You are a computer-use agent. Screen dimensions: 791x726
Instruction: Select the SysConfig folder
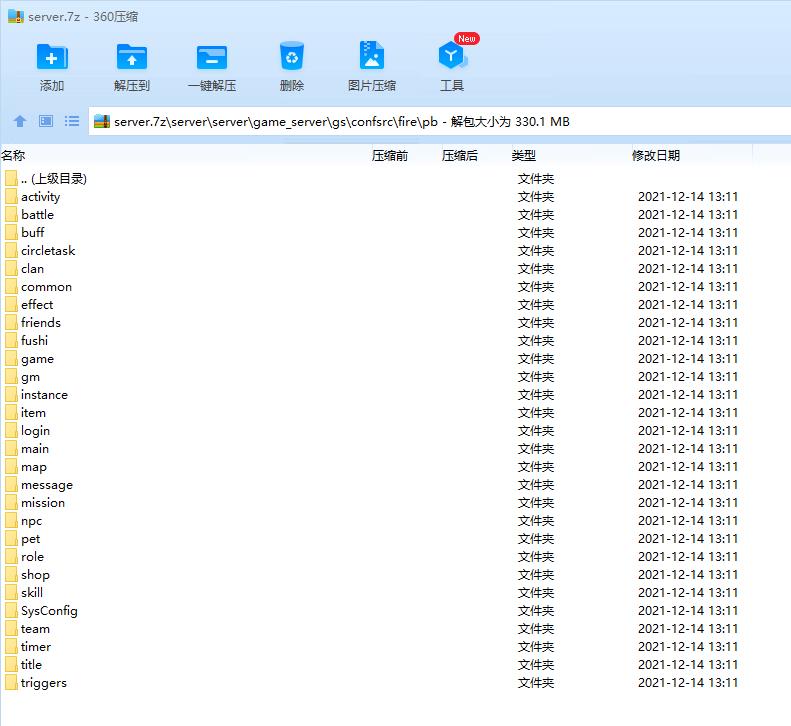48,610
